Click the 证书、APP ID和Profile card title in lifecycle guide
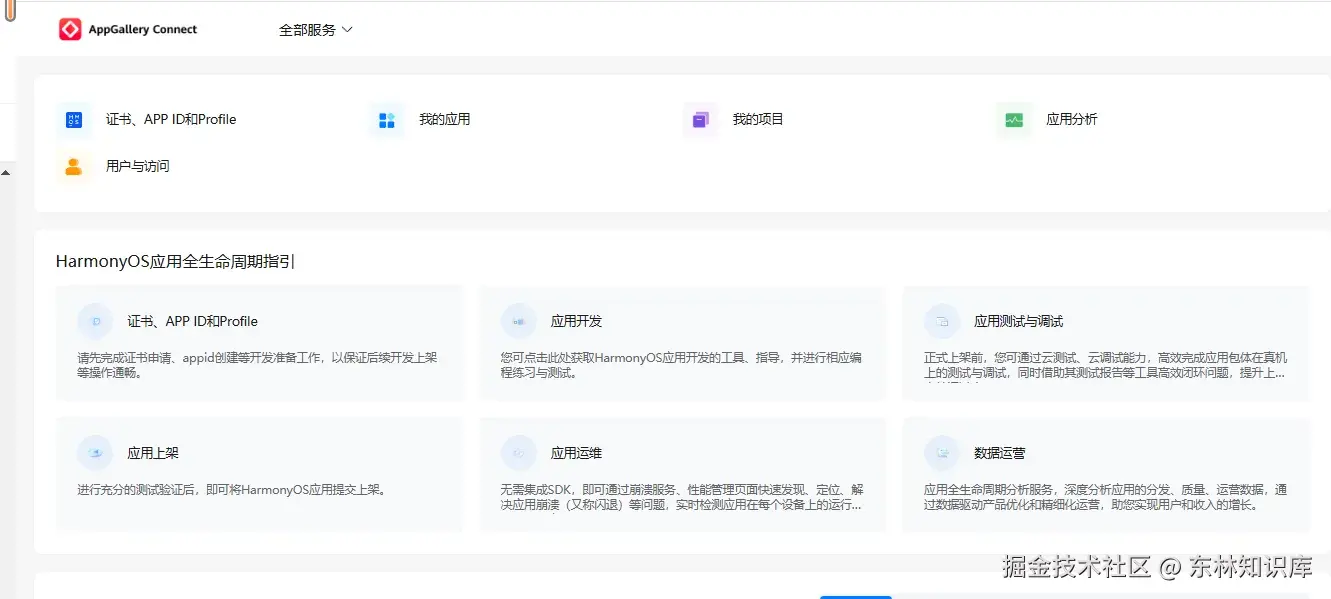Viewport: 1331px width, 599px height. click(193, 322)
